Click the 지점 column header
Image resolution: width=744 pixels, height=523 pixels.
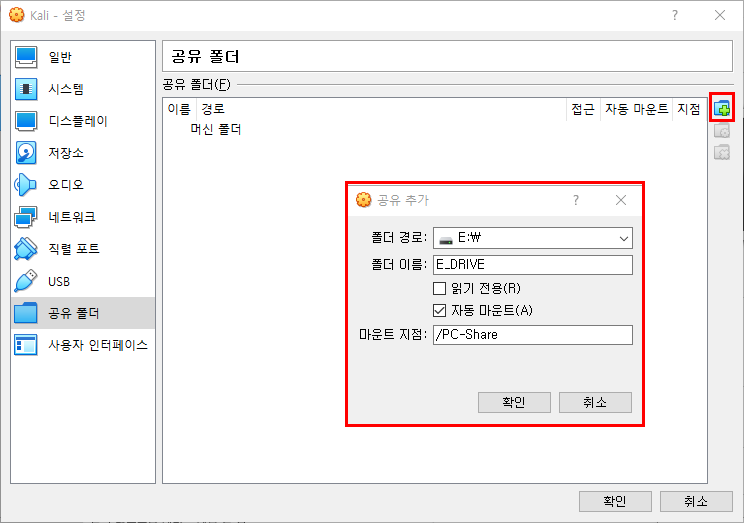[688, 109]
